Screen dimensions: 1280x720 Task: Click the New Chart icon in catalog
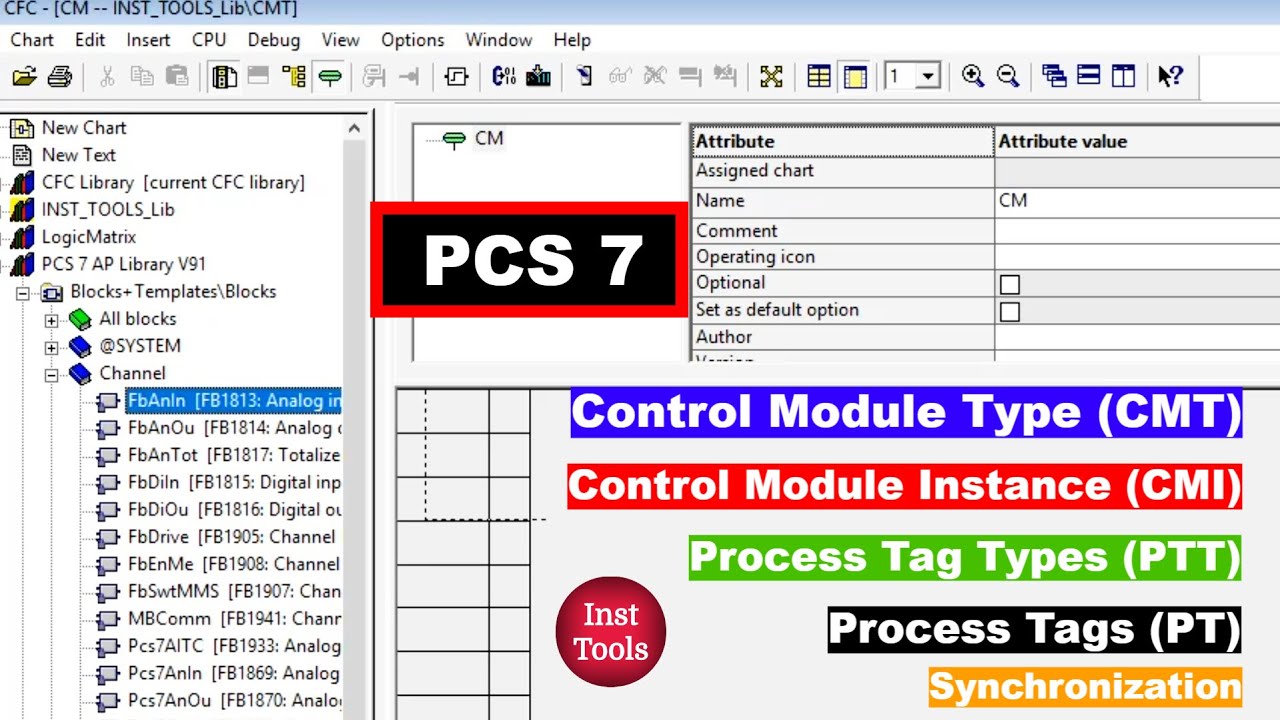(x=22, y=128)
